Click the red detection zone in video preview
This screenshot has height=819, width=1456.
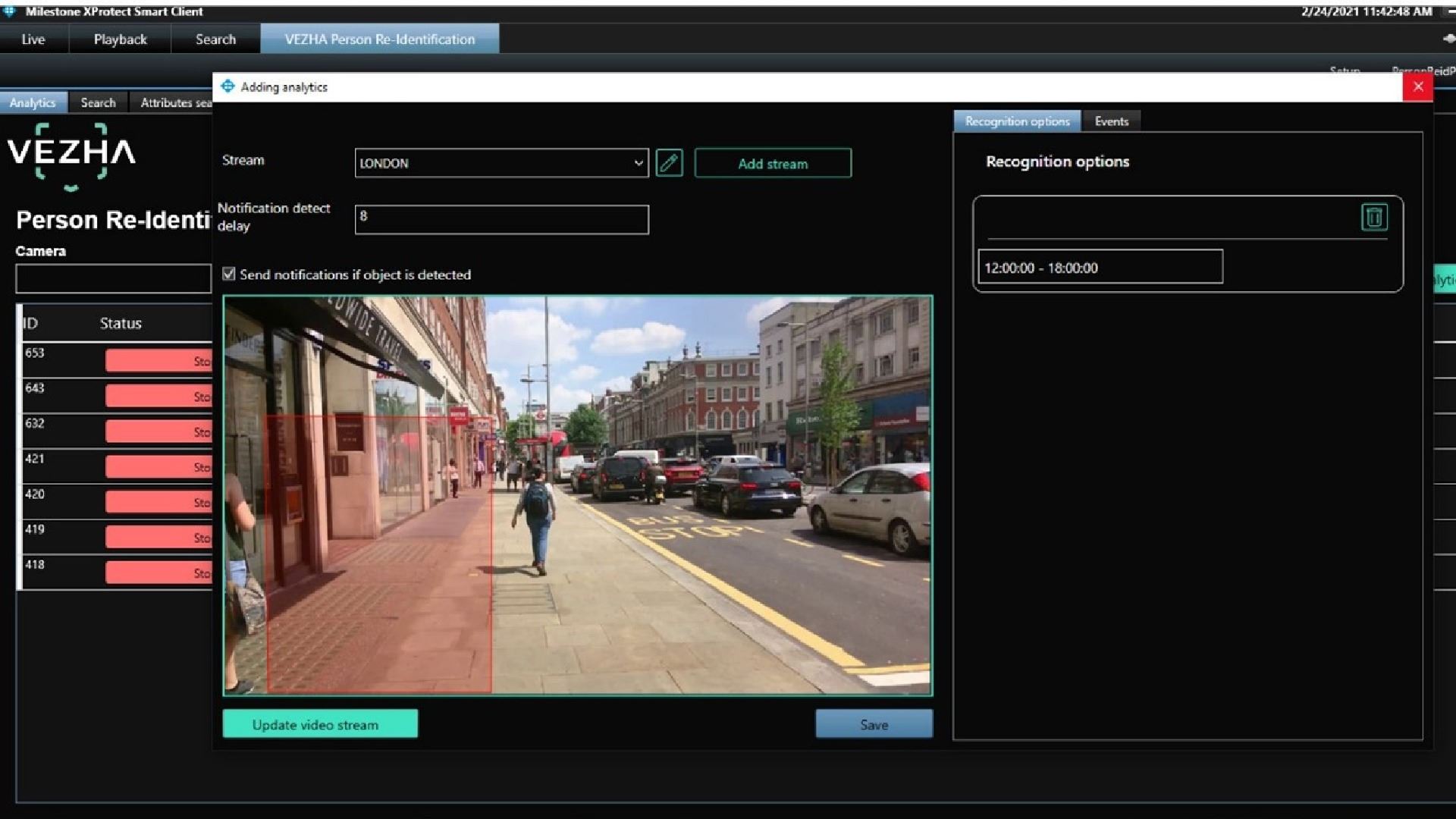[x=379, y=554]
